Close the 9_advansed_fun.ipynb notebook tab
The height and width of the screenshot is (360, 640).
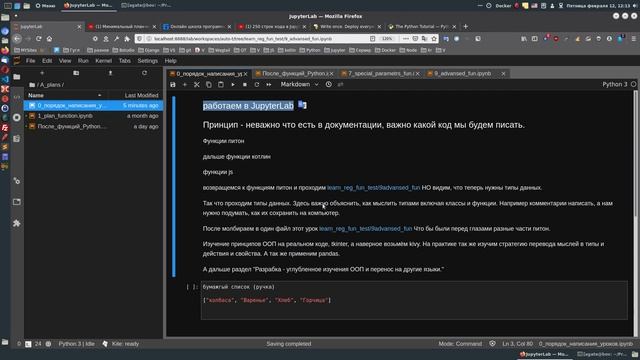[x=503, y=73]
